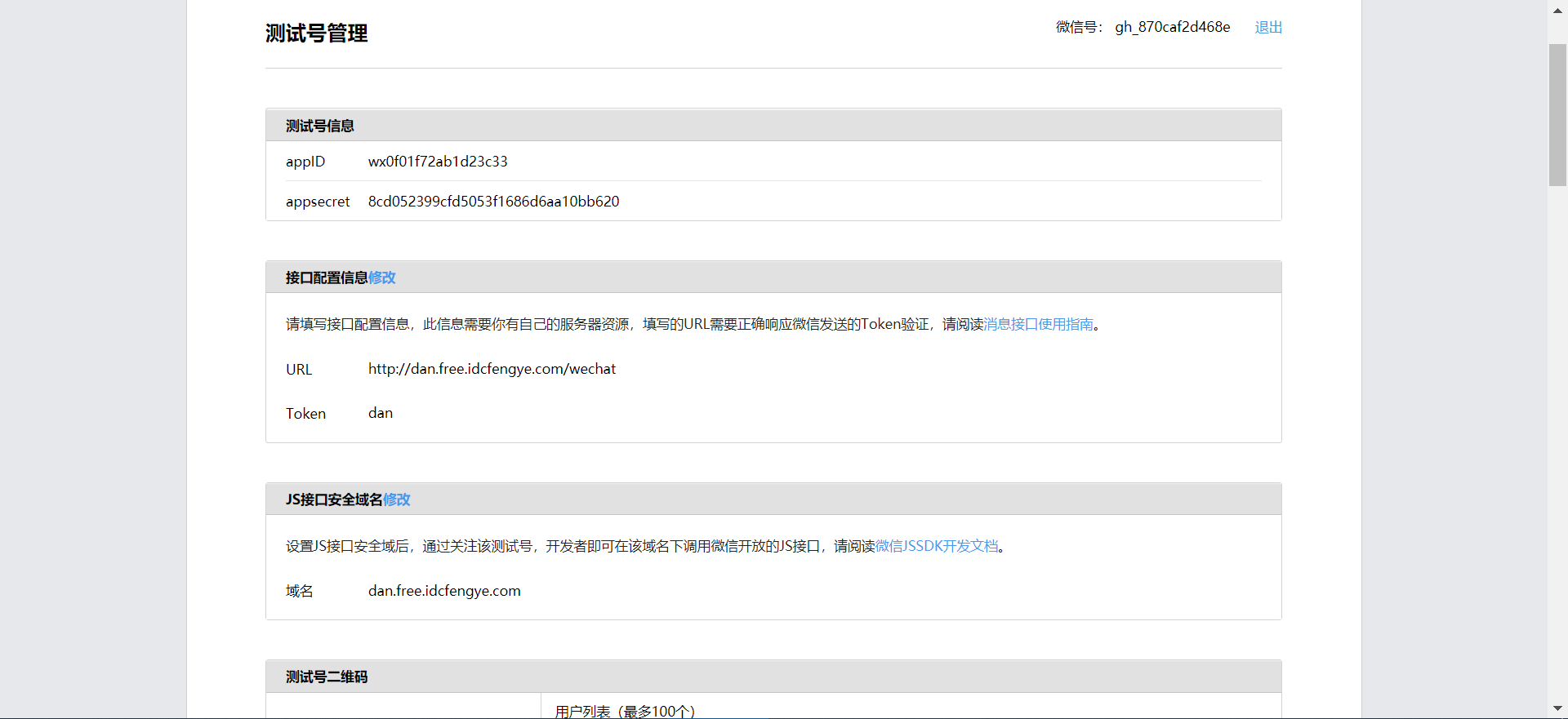
Task: Open the 消息接口使用指南 link
Action: [x=1038, y=324]
